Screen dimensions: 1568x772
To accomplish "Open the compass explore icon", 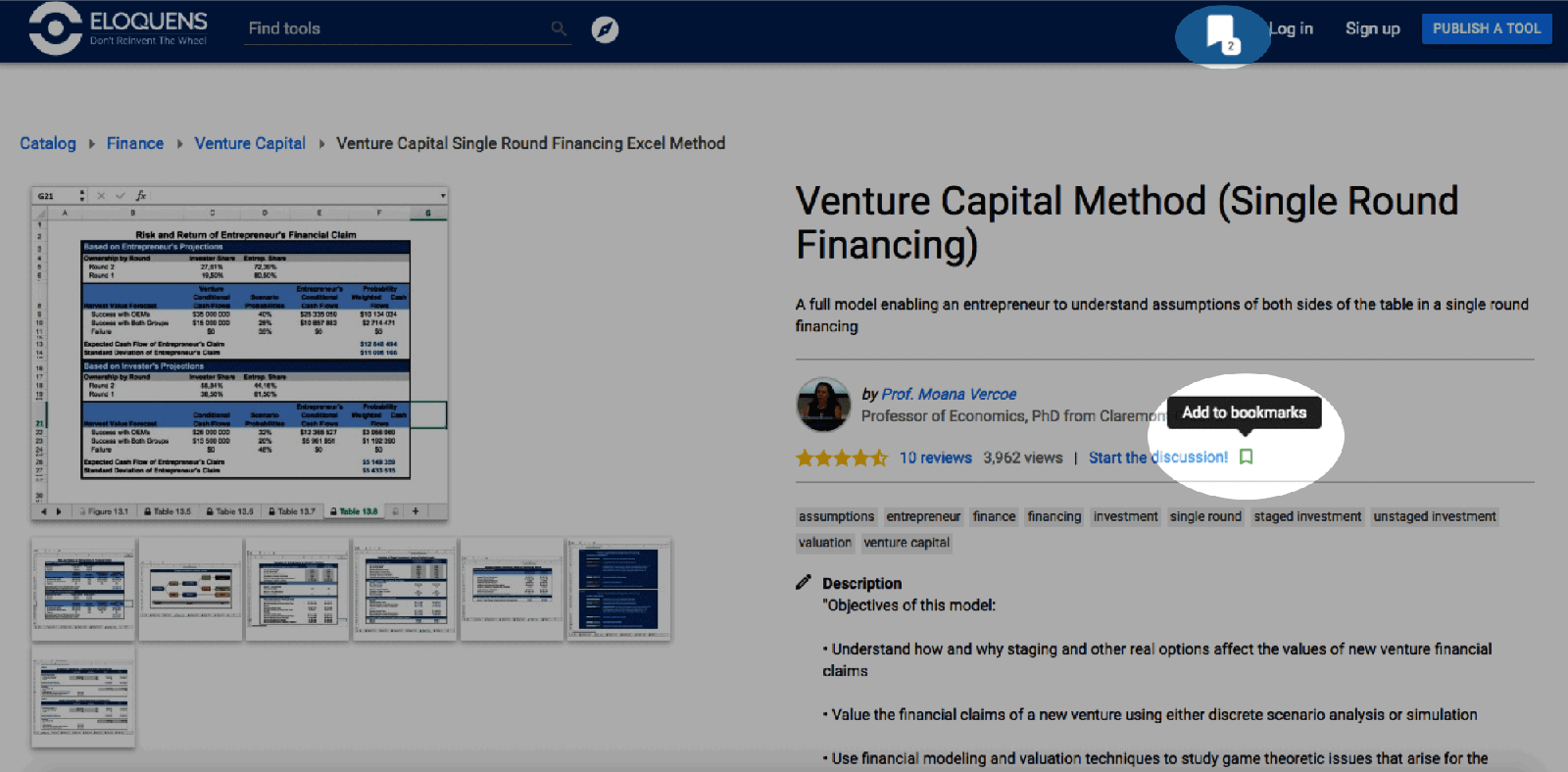I will [605, 29].
